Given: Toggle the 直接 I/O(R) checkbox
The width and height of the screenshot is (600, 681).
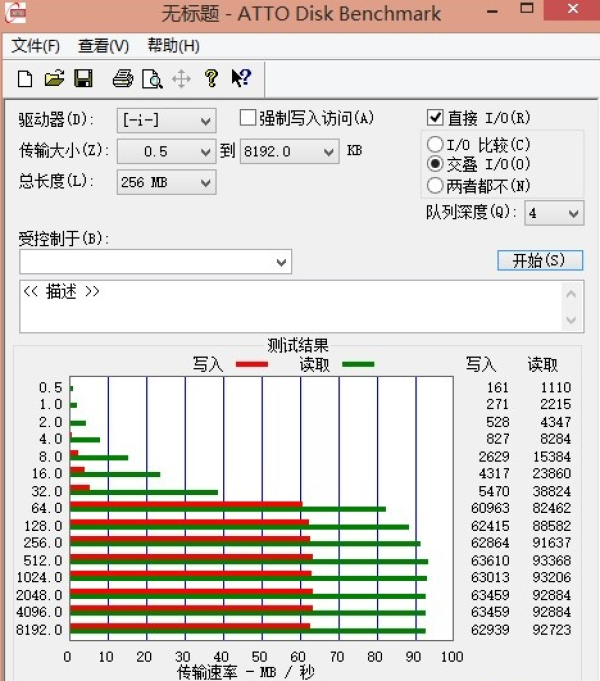Looking at the screenshot, I should tap(435, 118).
